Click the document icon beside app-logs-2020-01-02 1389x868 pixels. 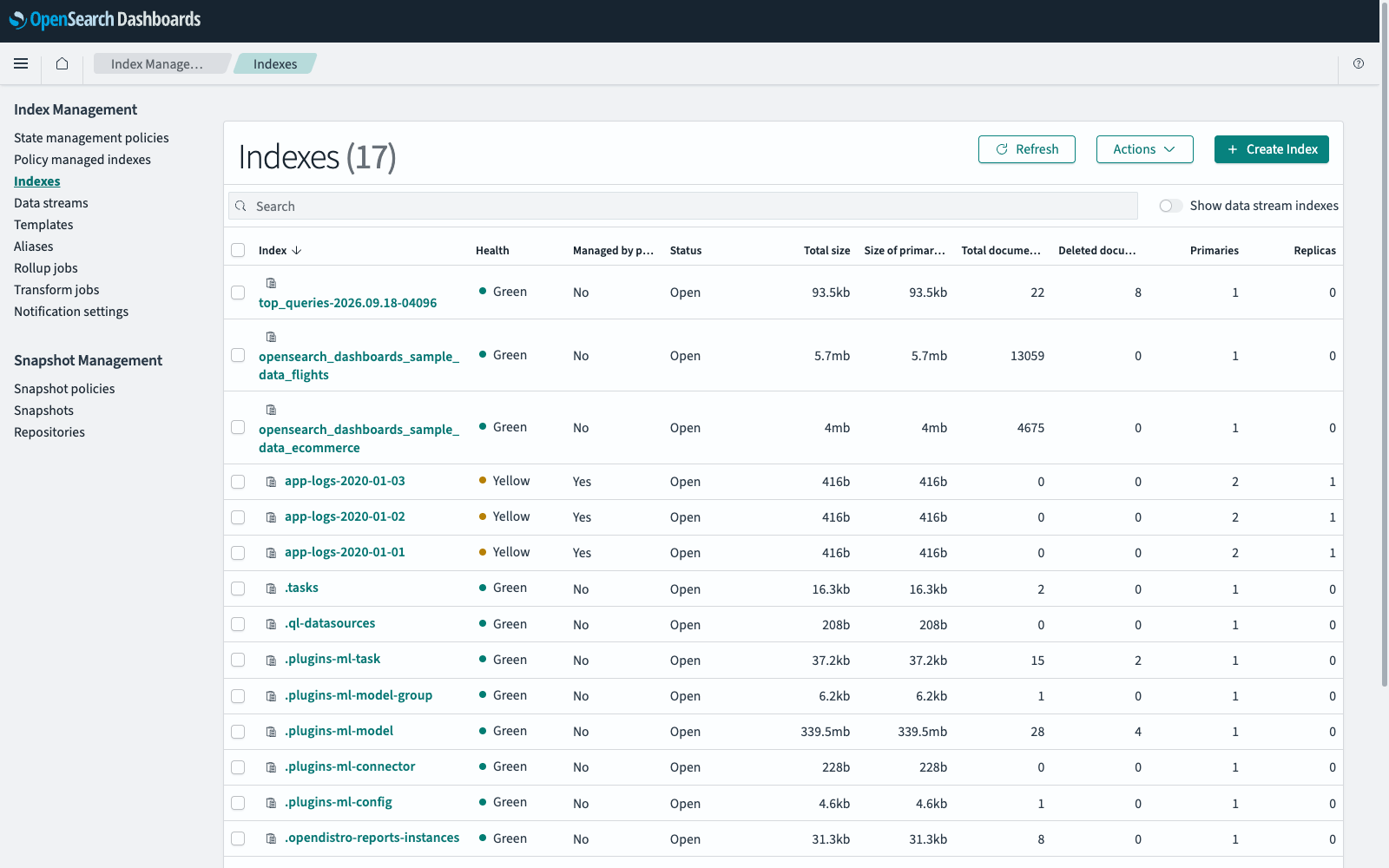(271, 517)
